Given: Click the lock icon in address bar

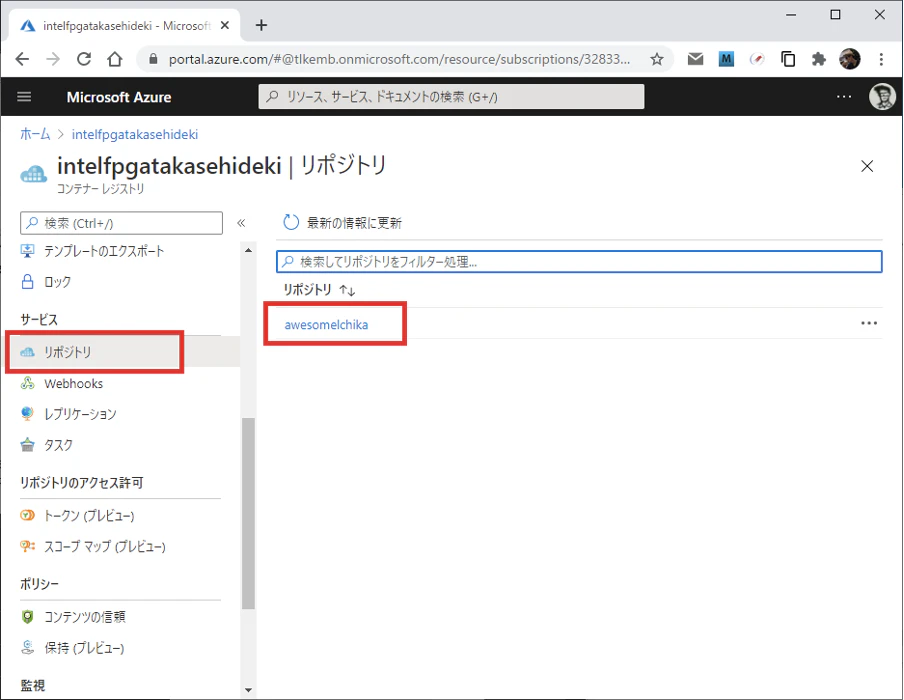Looking at the screenshot, I should (153, 59).
